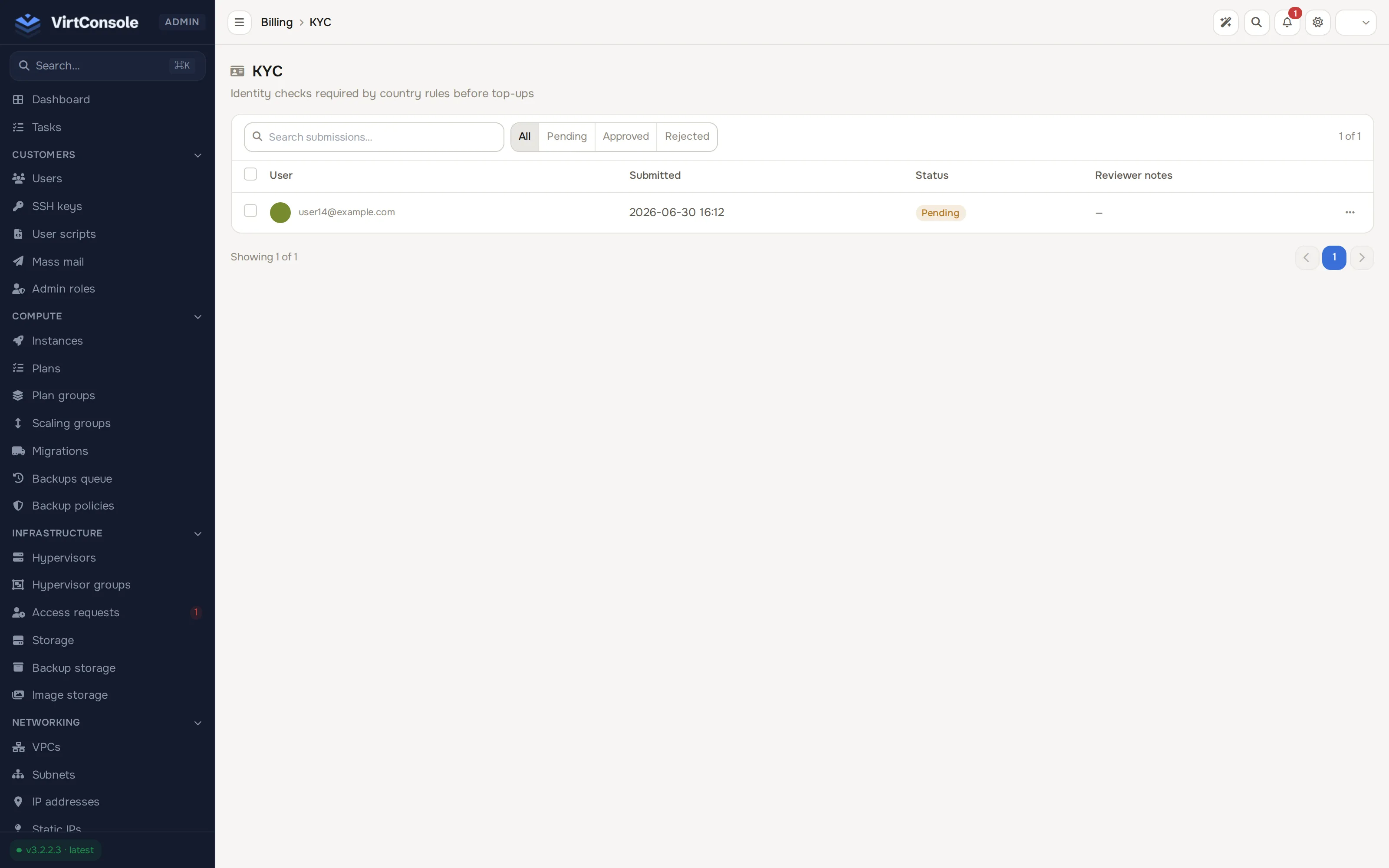Click the sidebar Search box
Screen dimensions: 1389x868
107,66
